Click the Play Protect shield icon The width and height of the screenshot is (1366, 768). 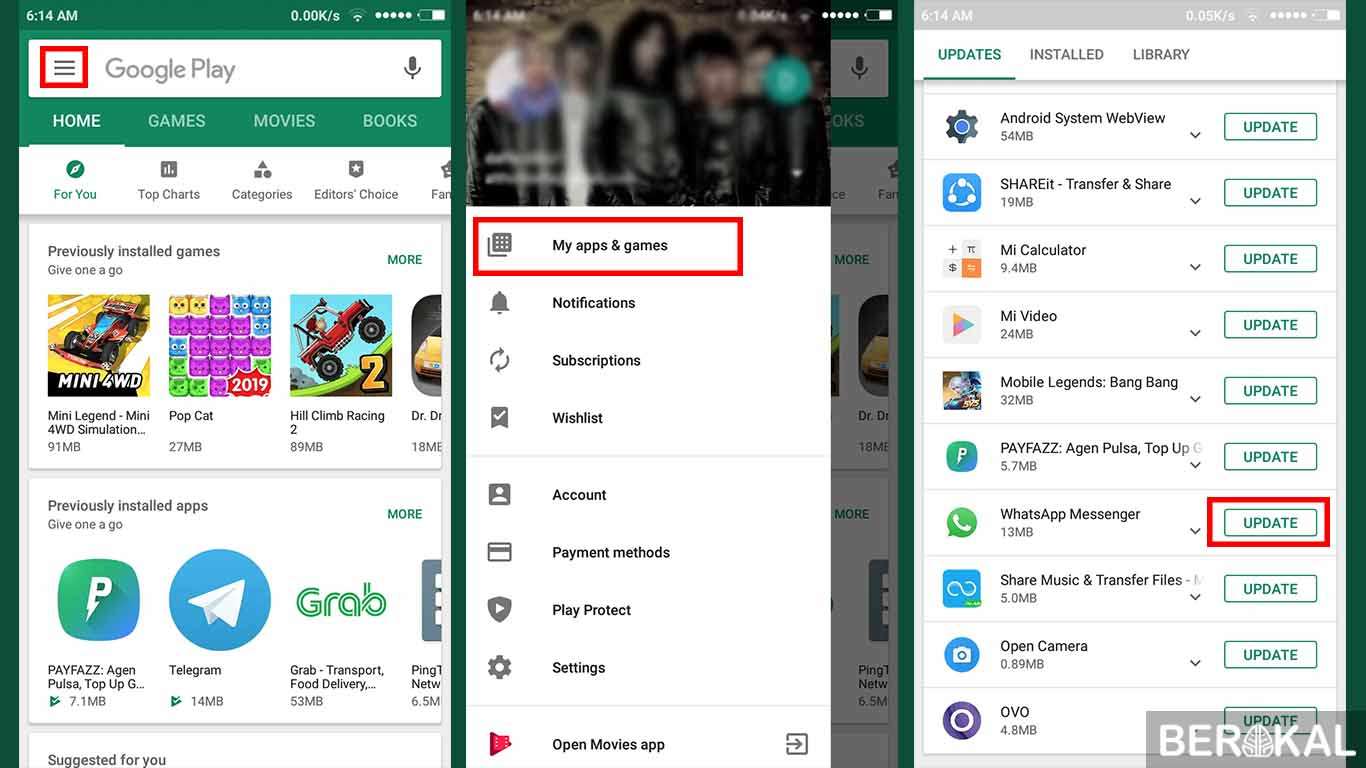coord(500,610)
